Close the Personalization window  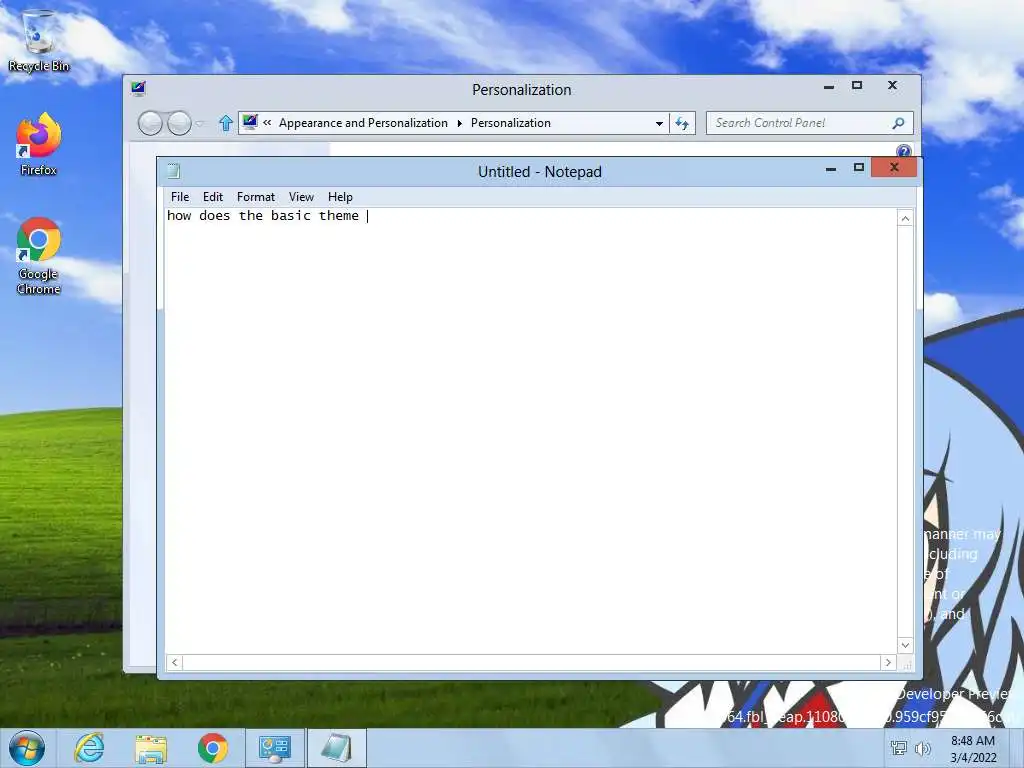[x=892, y=86]
